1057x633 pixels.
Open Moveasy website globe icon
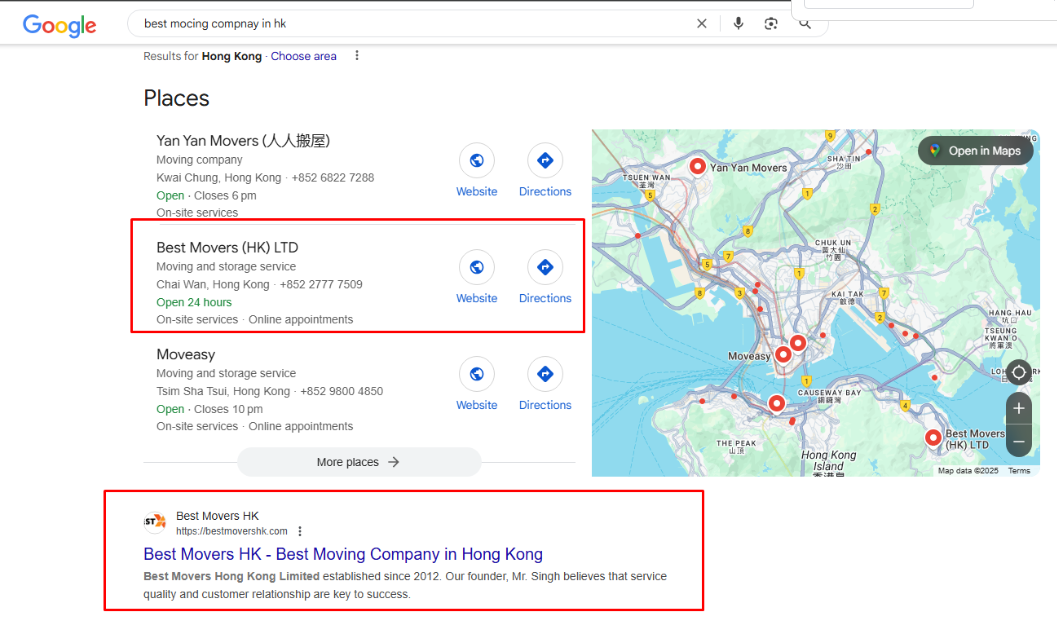point(477,373)
